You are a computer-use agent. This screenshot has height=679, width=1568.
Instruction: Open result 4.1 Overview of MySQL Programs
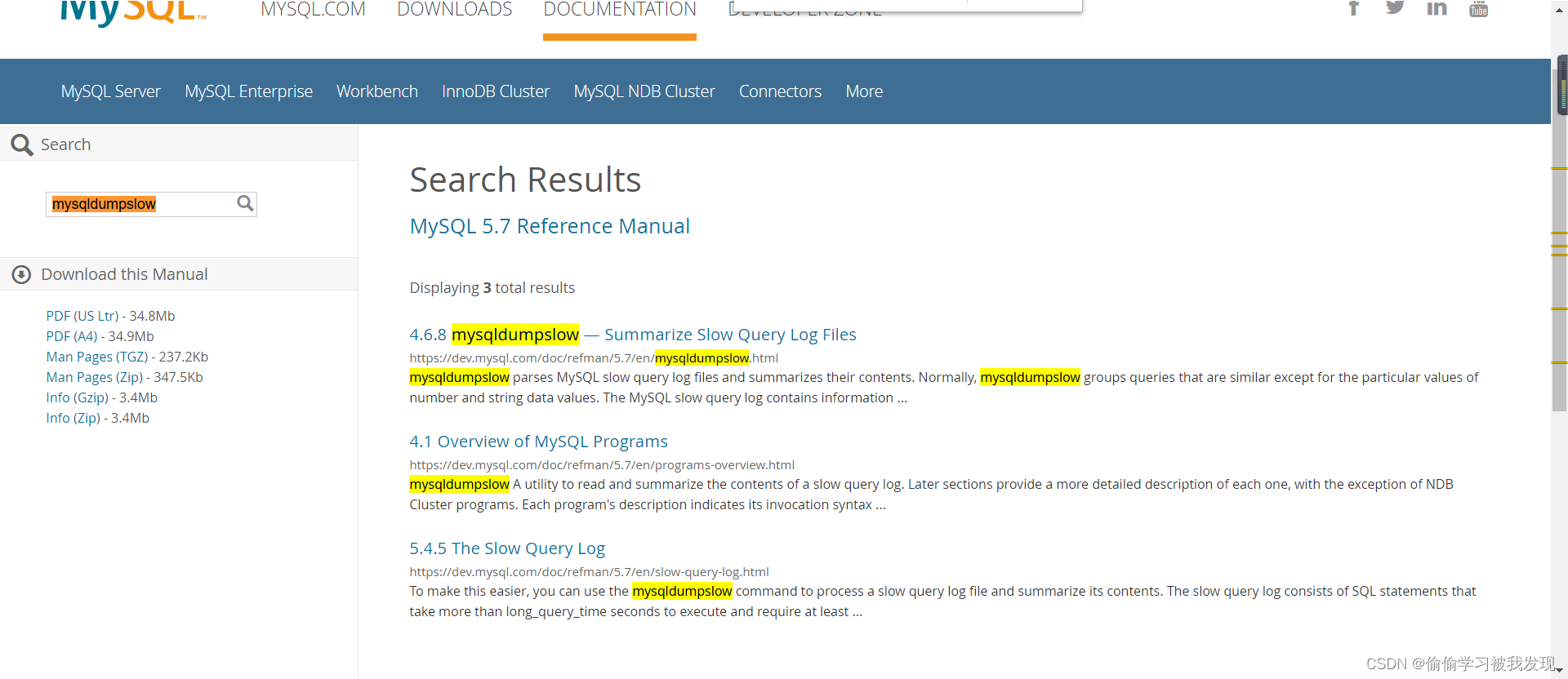(538, 442)
